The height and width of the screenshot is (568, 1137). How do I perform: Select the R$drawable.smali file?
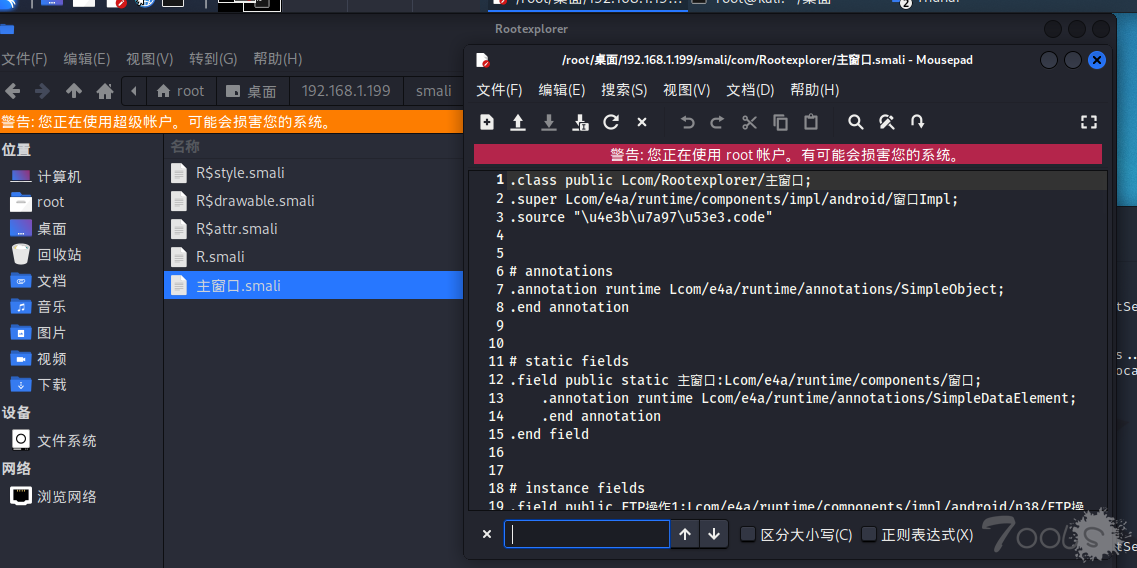255,201
